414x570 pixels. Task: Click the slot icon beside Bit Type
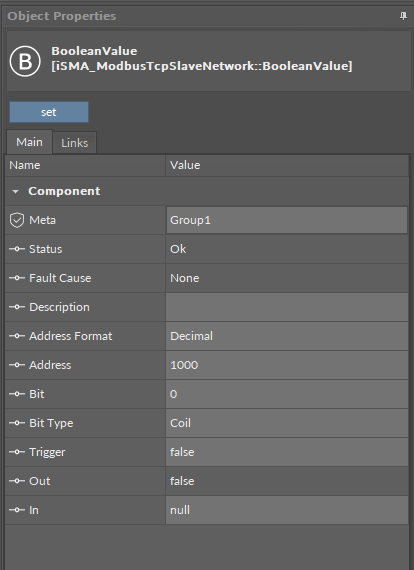17,423
